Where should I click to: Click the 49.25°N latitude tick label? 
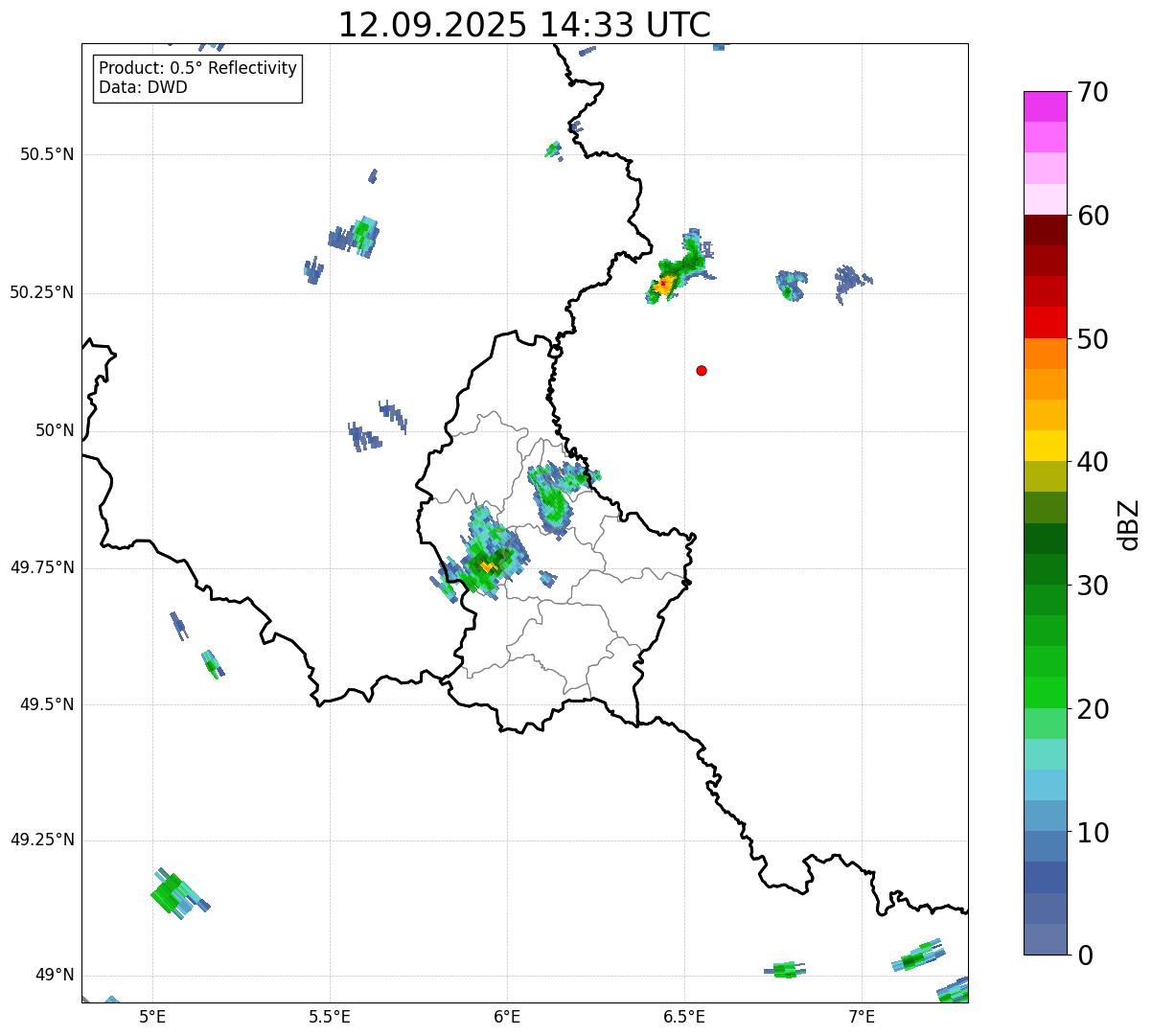(x=41, y=840)
